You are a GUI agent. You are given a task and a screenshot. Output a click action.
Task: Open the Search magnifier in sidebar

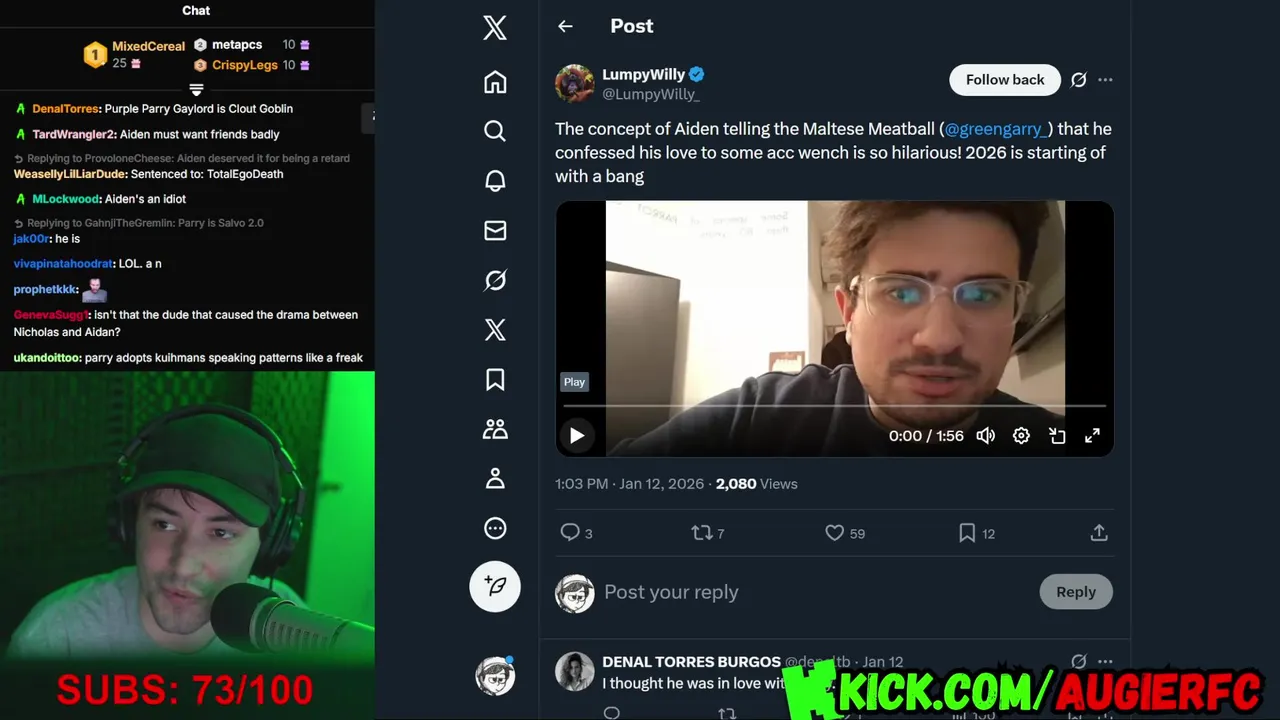click(x=495, y=131)
